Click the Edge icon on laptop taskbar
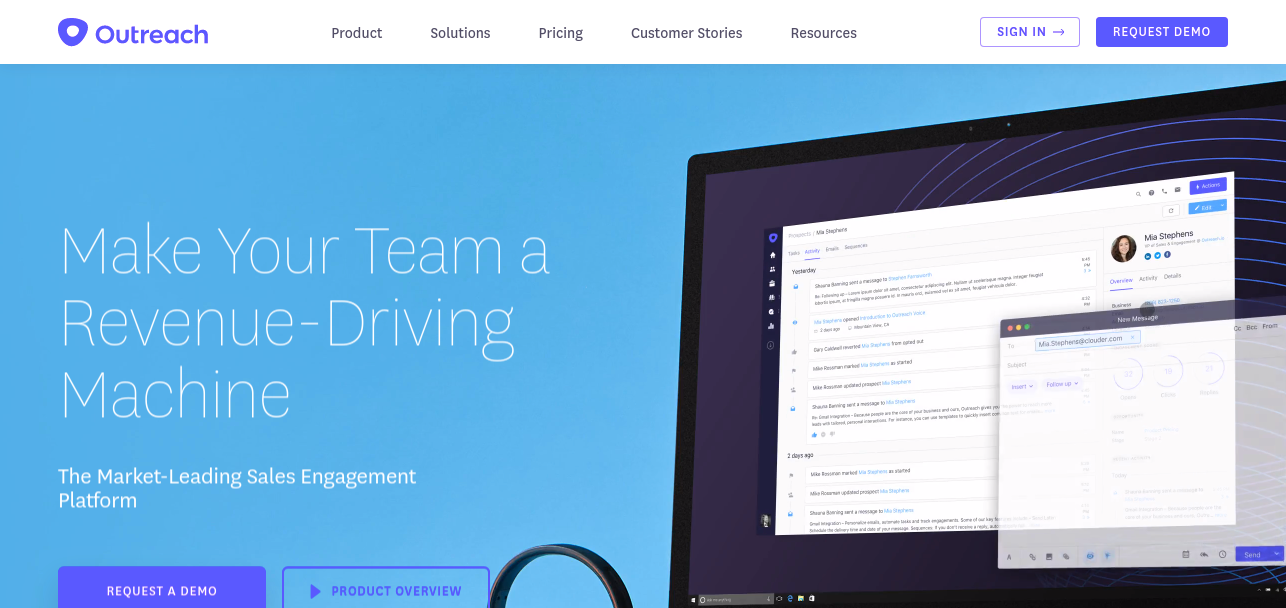Screen dimensions: 1286x608 point(790,598)
